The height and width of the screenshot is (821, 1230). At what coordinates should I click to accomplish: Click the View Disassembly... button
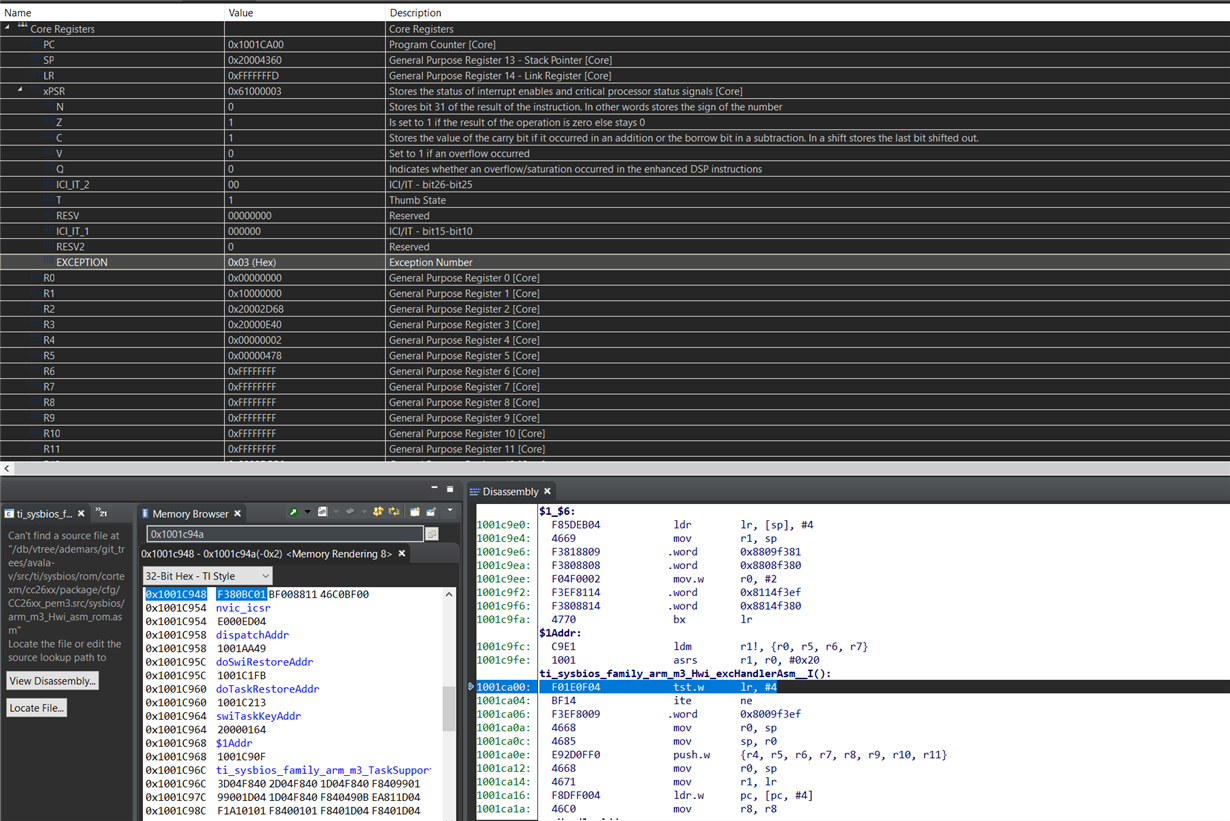(x=53, y=681)
